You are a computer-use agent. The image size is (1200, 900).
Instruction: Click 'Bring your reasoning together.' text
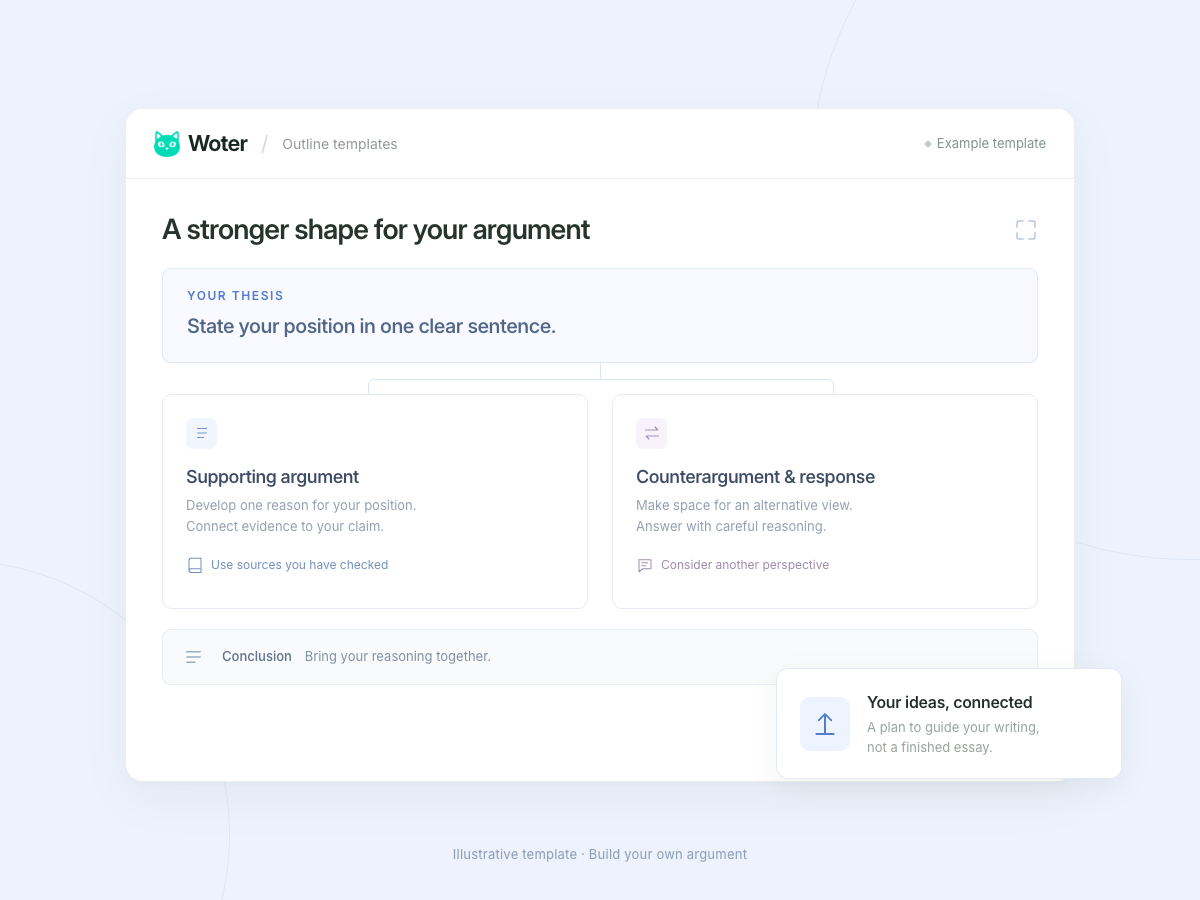(398, 657)
